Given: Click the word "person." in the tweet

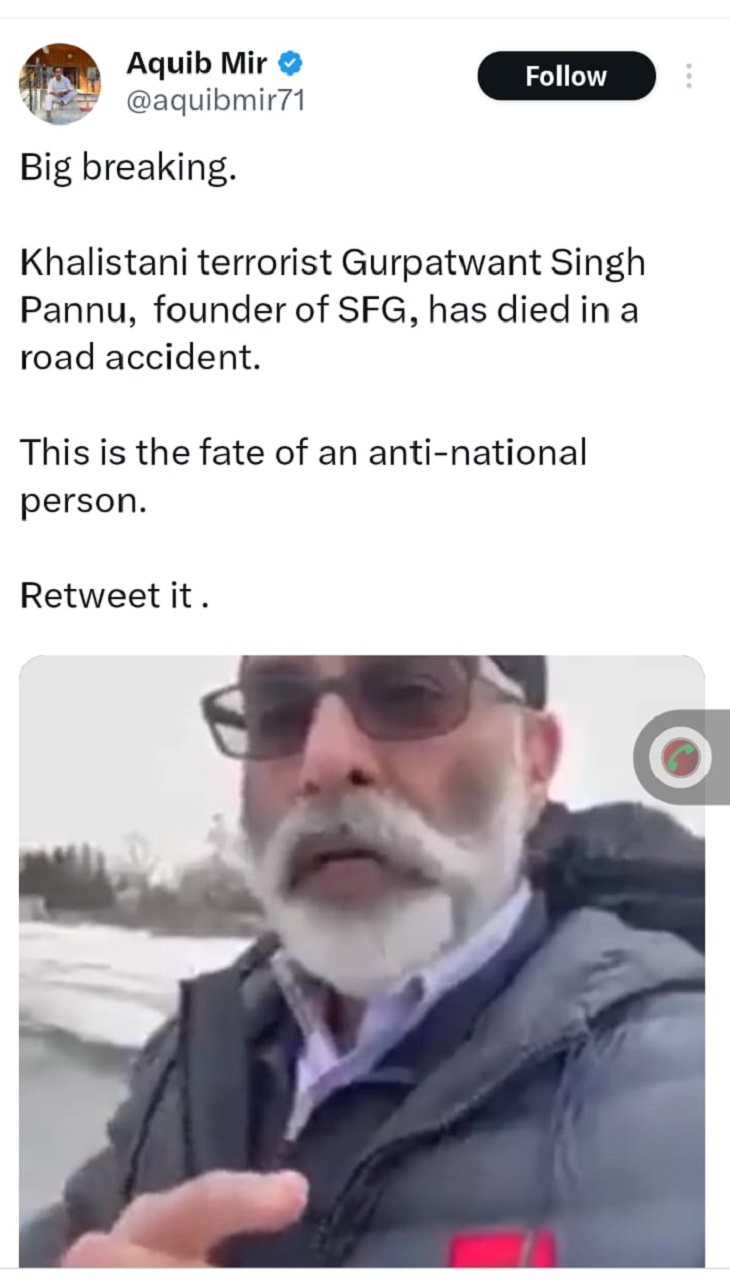Looking at the screenshot, I should coord(83,500).
